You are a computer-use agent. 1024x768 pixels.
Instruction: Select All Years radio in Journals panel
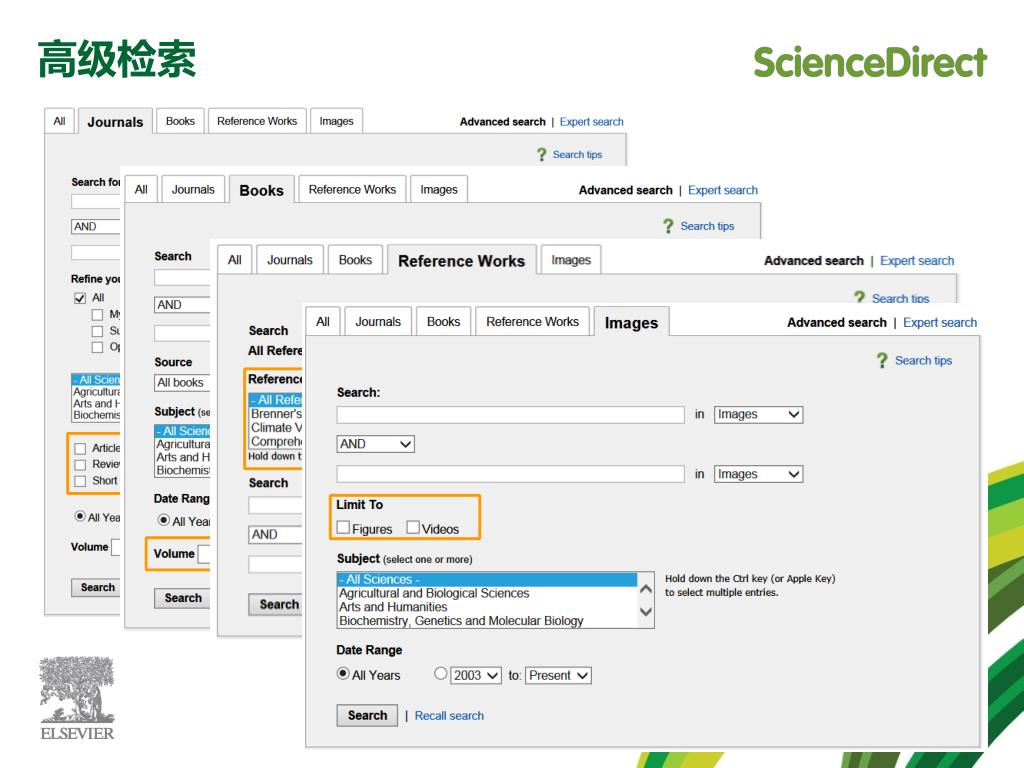pos(80,517)
